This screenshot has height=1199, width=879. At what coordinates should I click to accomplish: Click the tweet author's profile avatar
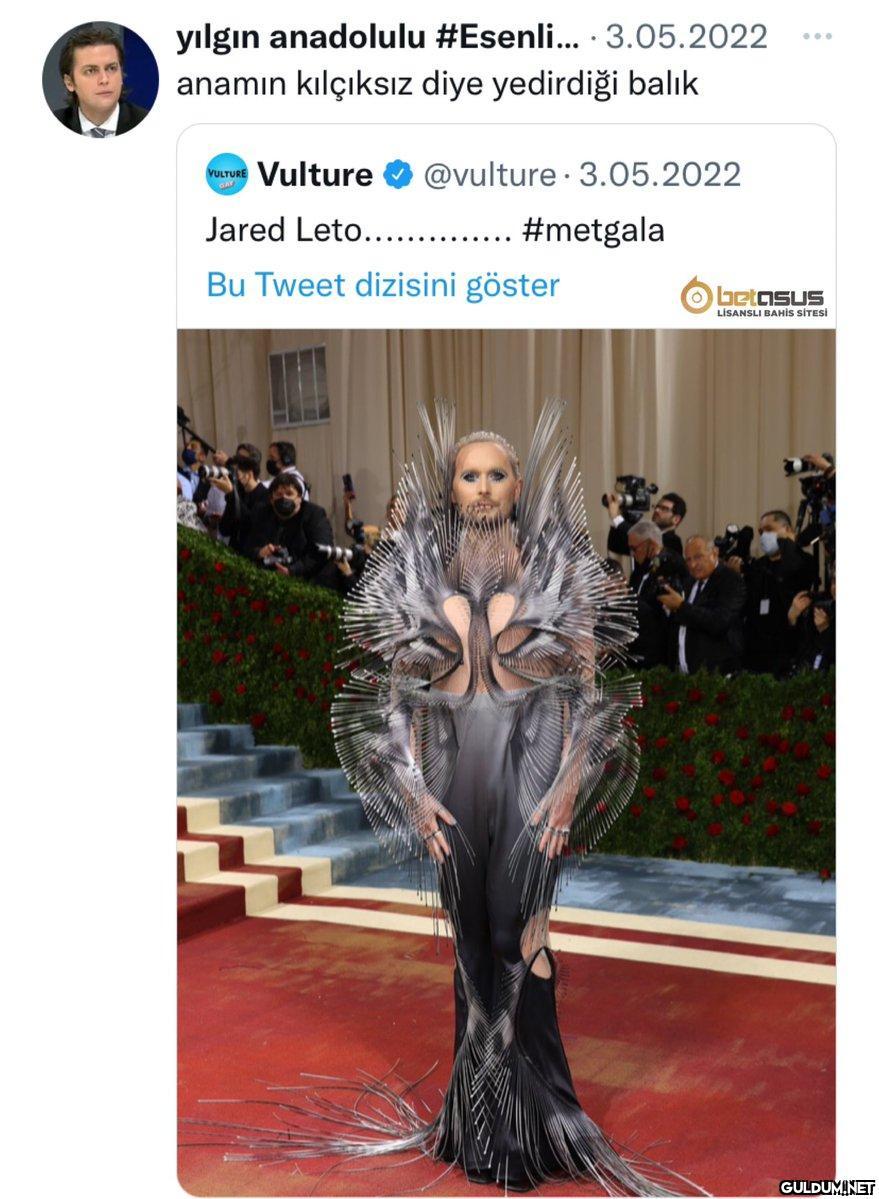[100, 79]
